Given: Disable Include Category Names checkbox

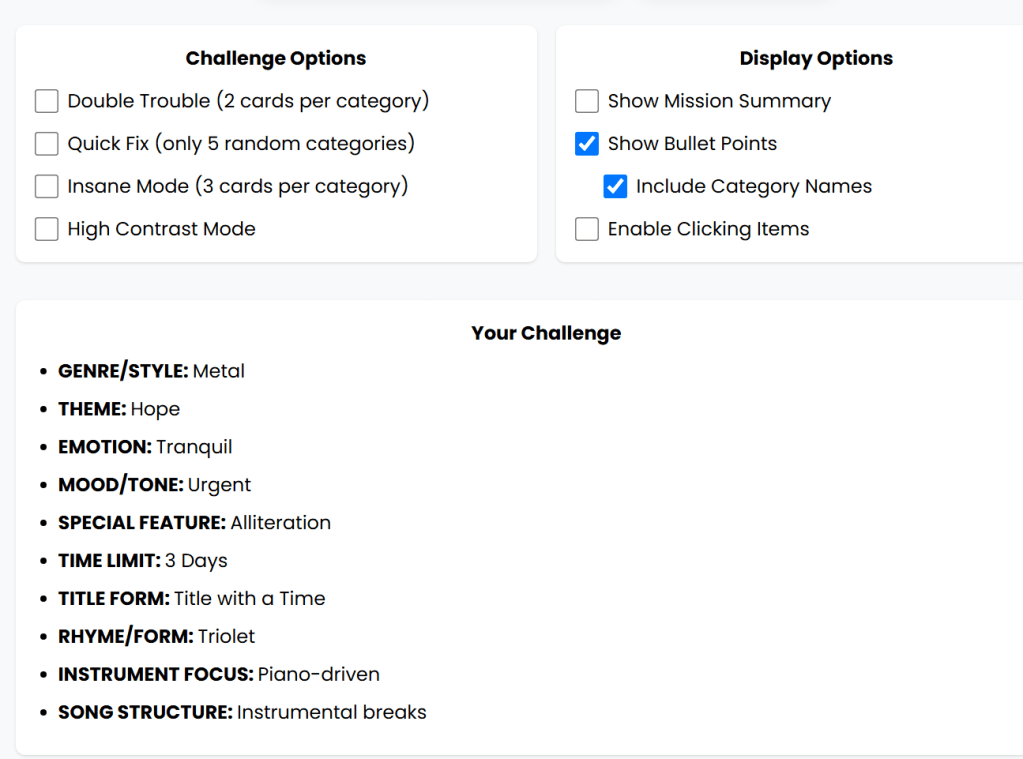Looking at the screenshot, I should (615, 186).
